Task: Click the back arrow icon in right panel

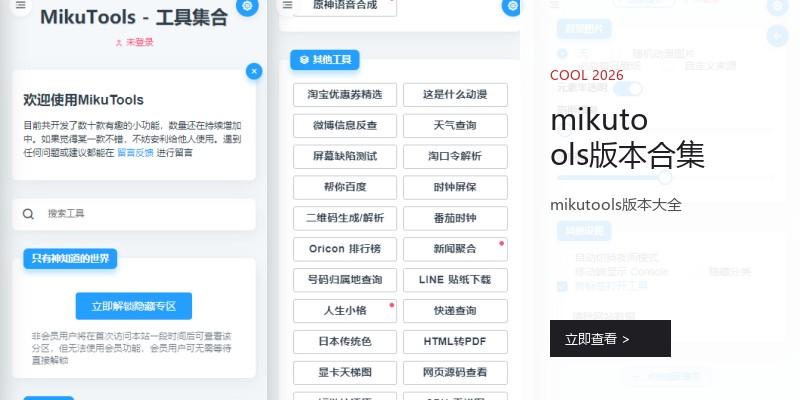Action: click(x=778, y=36)
